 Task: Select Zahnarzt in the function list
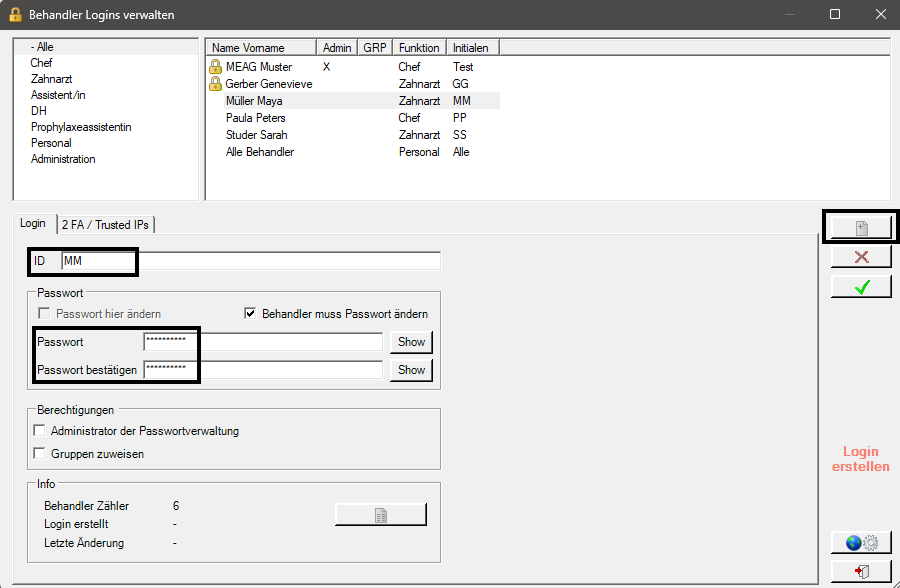coord(52,79)
